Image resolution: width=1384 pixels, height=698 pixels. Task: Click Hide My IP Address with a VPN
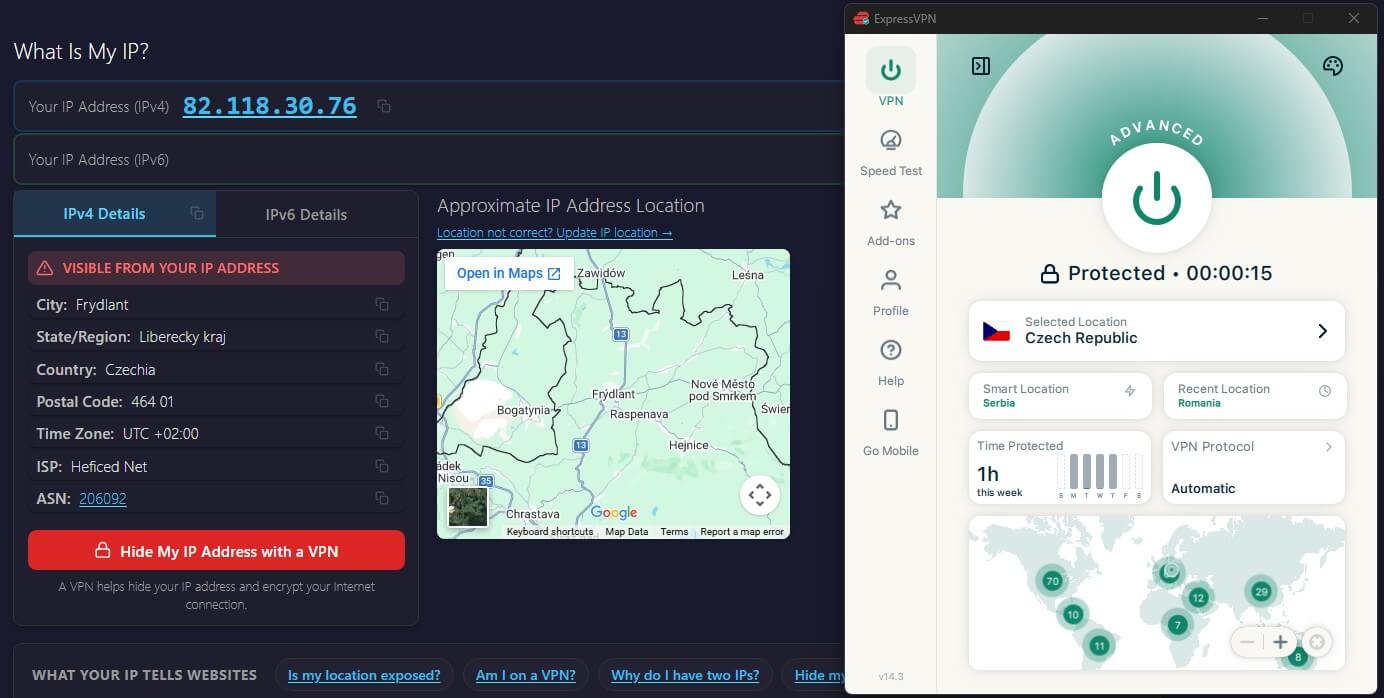coord(216,550)
